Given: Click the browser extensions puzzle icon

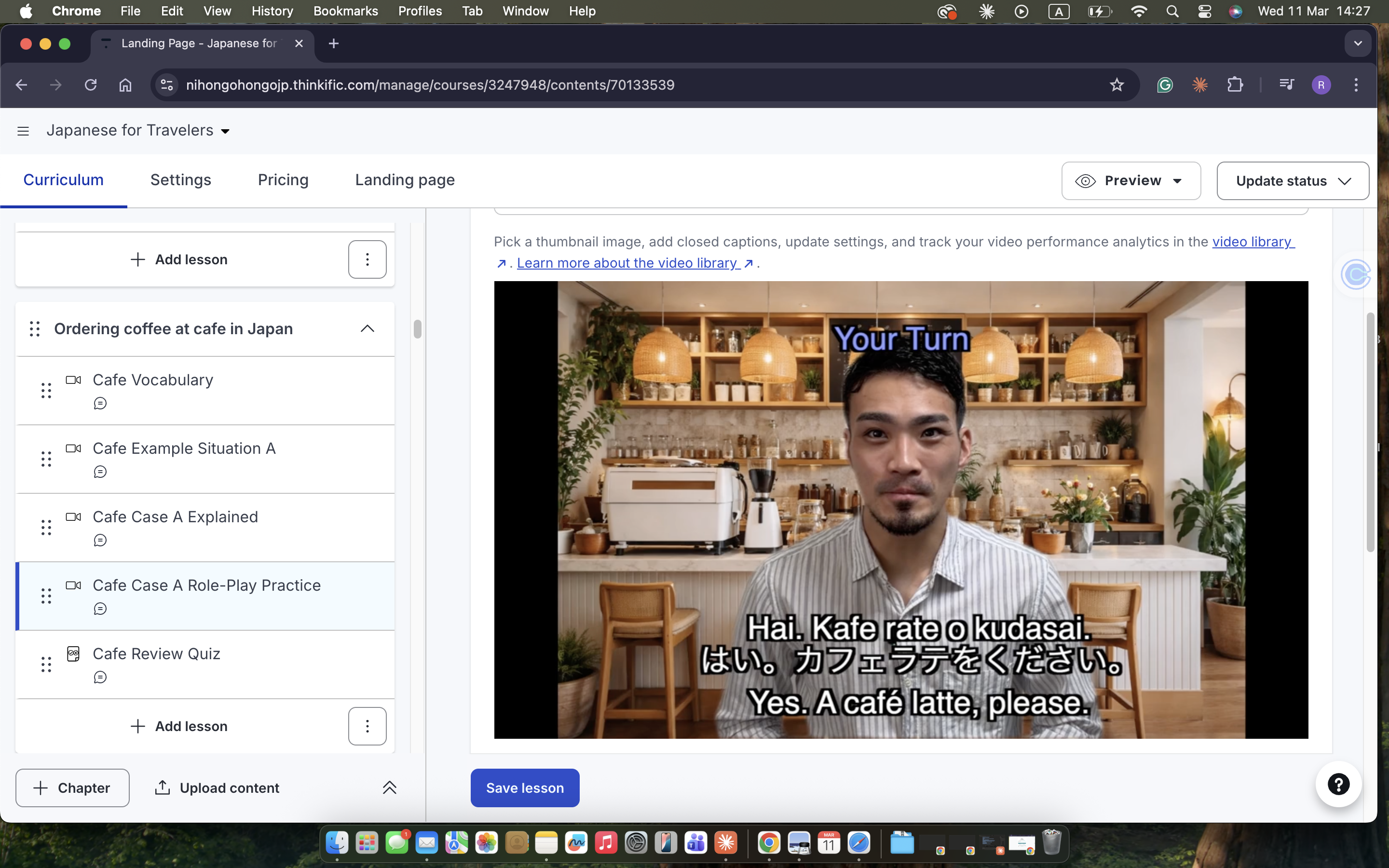Looking at the screenshot, I should [1235, 84].
